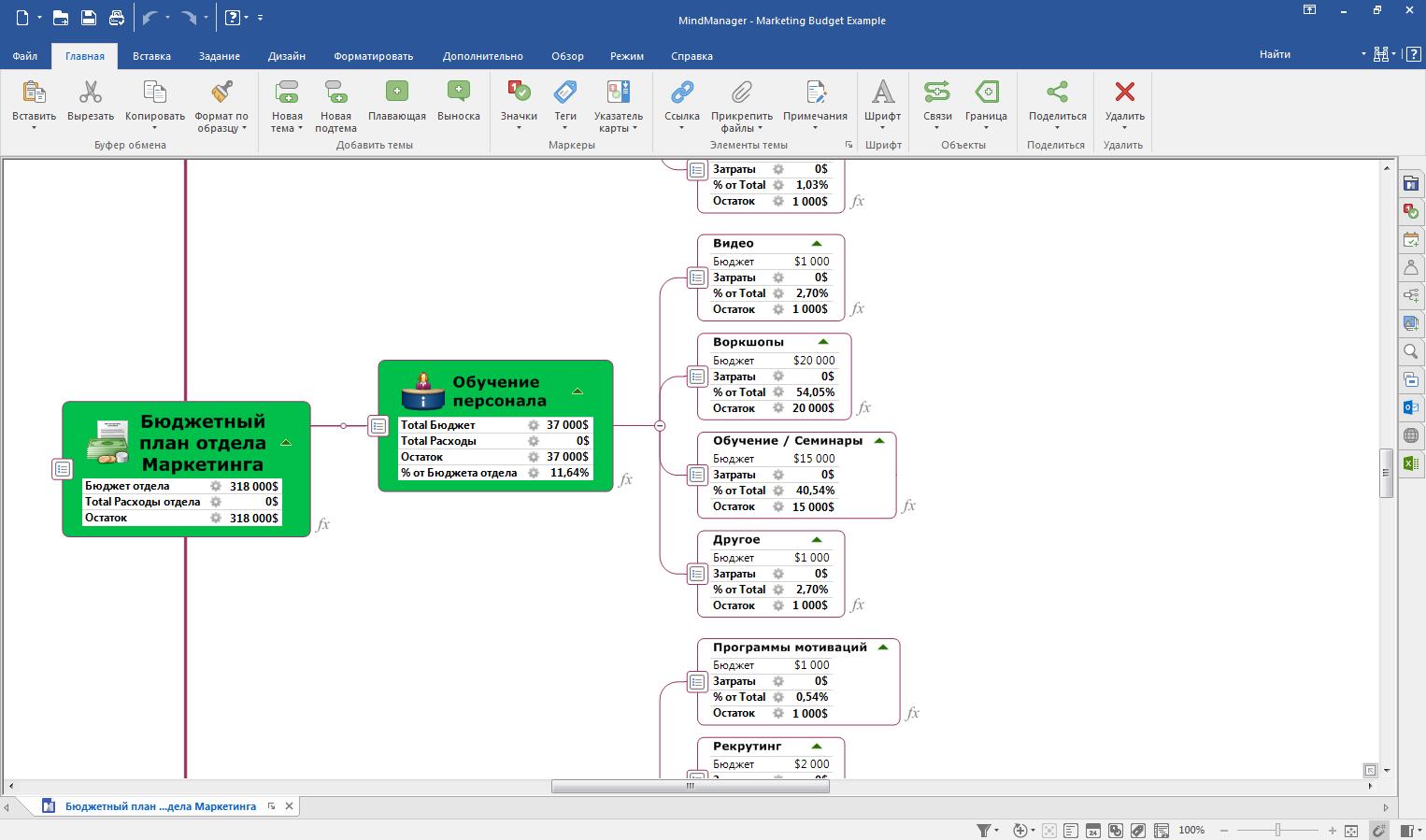Click the Save icon in the quick access bar
This screenshot has width=1426, height=840.
88,18
